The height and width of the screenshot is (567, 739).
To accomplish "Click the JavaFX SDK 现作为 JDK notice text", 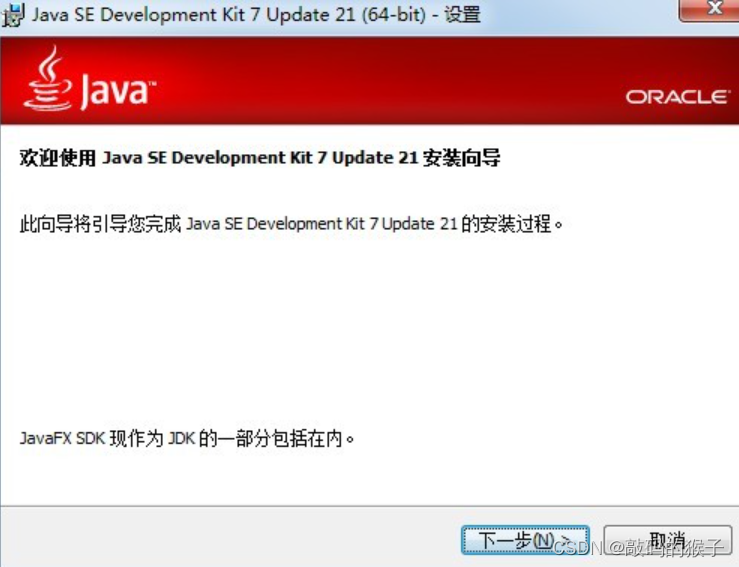I will point(187,438).
